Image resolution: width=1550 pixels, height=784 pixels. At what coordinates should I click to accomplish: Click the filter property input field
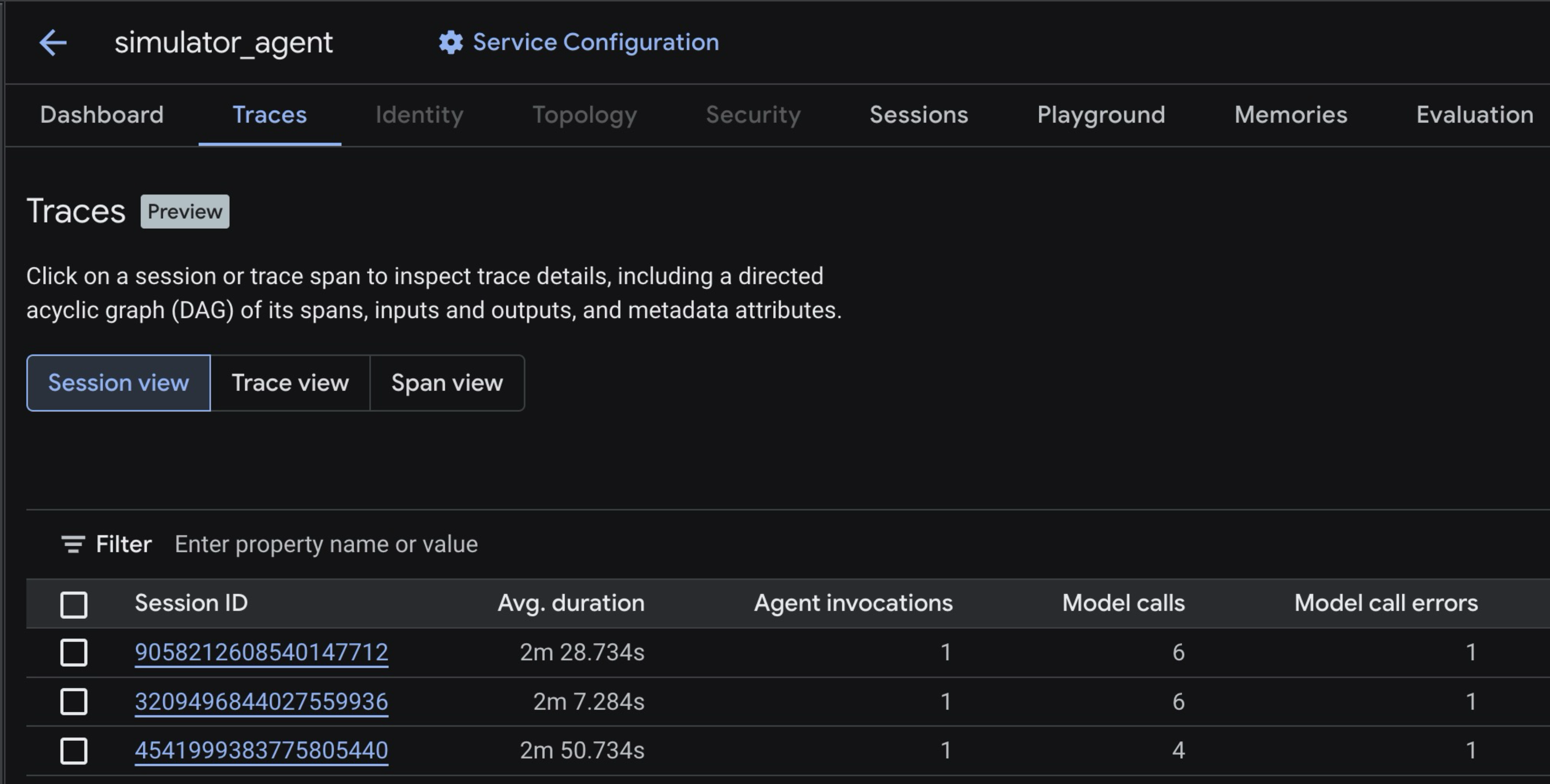pyautogui.click(x=542, y=544)
